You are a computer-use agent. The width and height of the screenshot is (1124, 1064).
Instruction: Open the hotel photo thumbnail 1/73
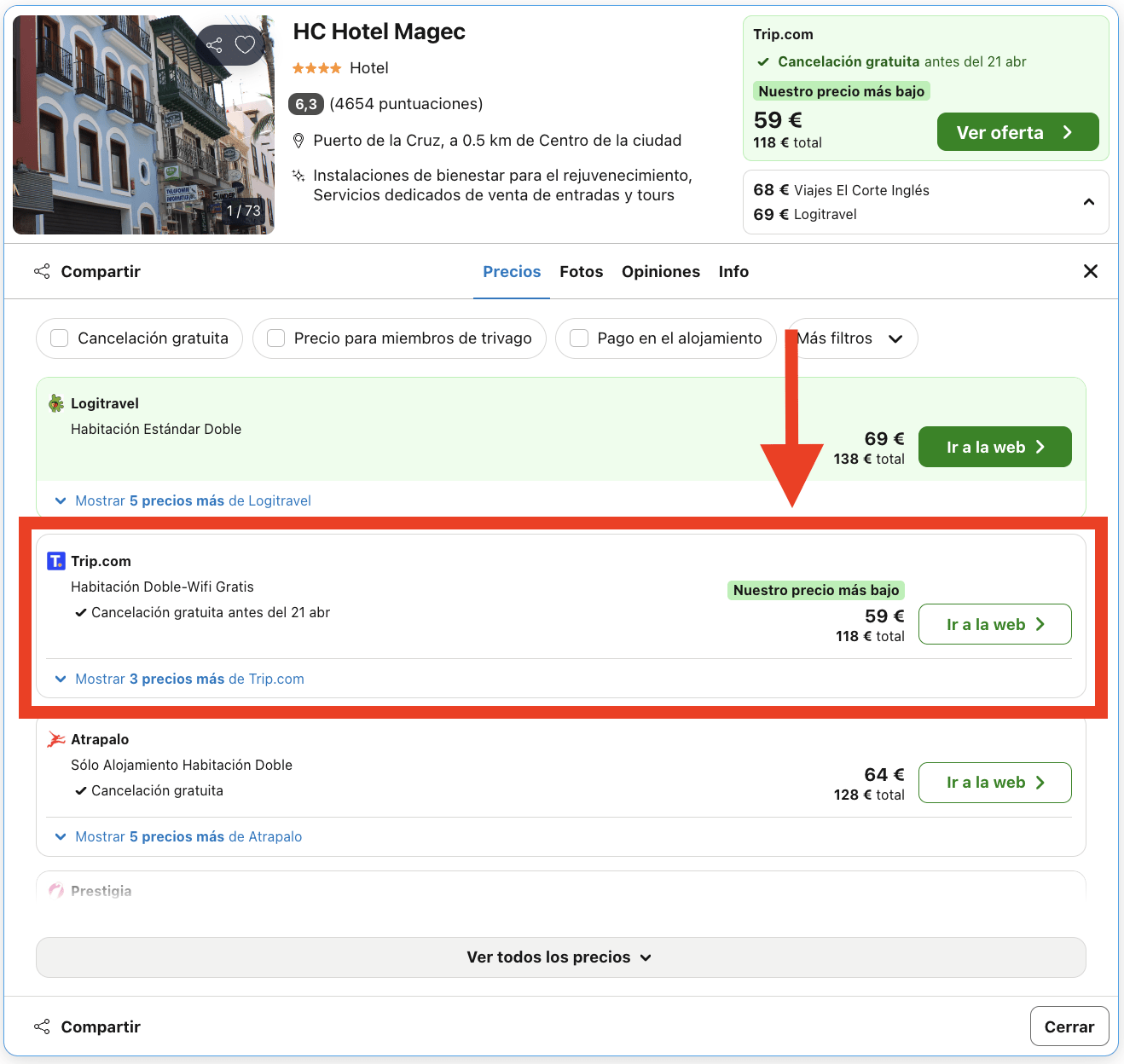143,124
